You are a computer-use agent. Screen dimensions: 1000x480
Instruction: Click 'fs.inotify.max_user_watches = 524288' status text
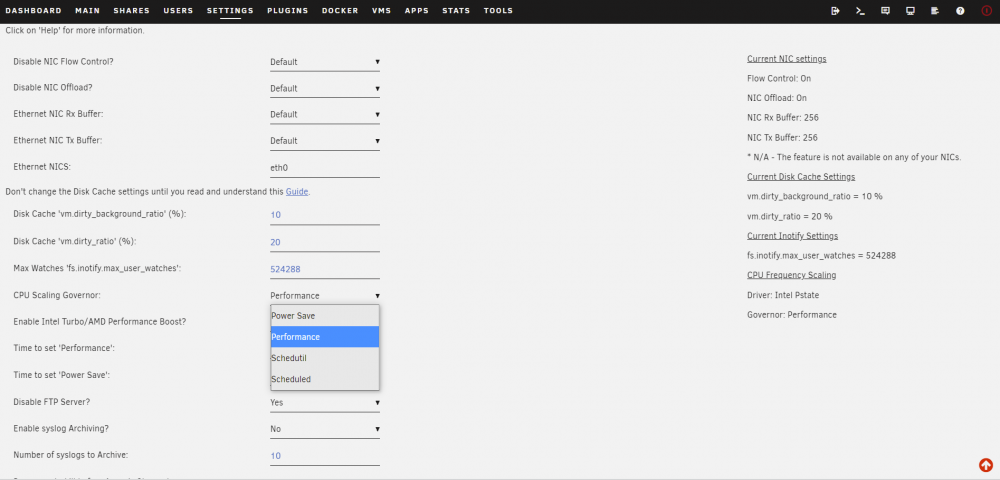click(821, 256)
